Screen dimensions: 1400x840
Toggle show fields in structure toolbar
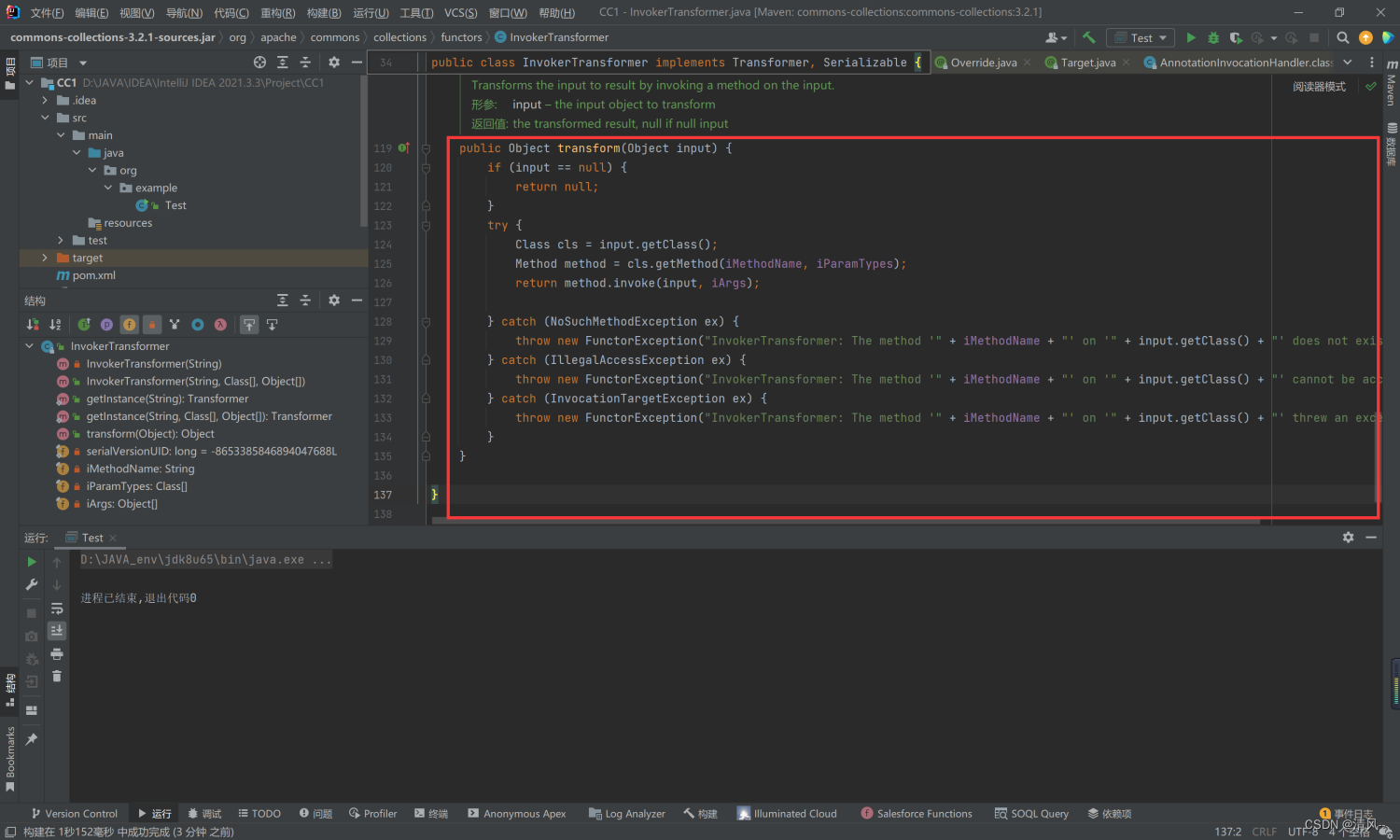pos(129,325)
